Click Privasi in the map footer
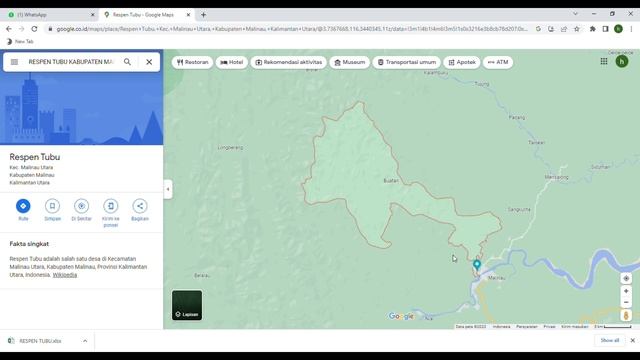 point(549,327)
